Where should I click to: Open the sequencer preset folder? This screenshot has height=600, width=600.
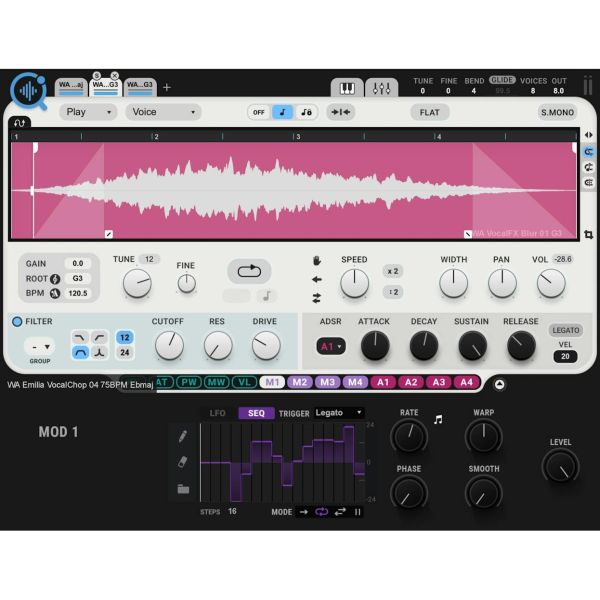183,489
